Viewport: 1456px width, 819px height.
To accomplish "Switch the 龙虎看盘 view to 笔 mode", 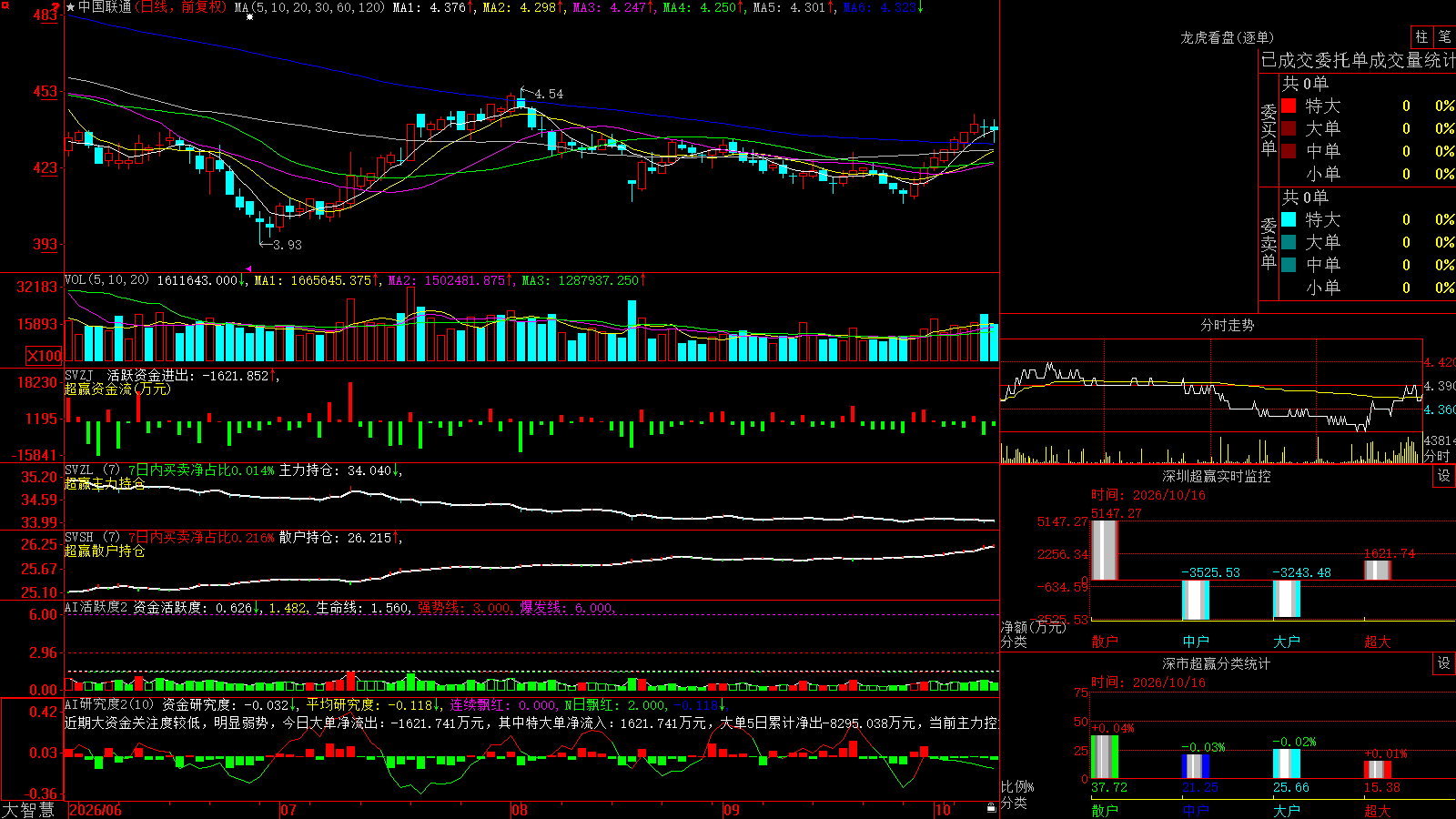I will coord(1444,36).
